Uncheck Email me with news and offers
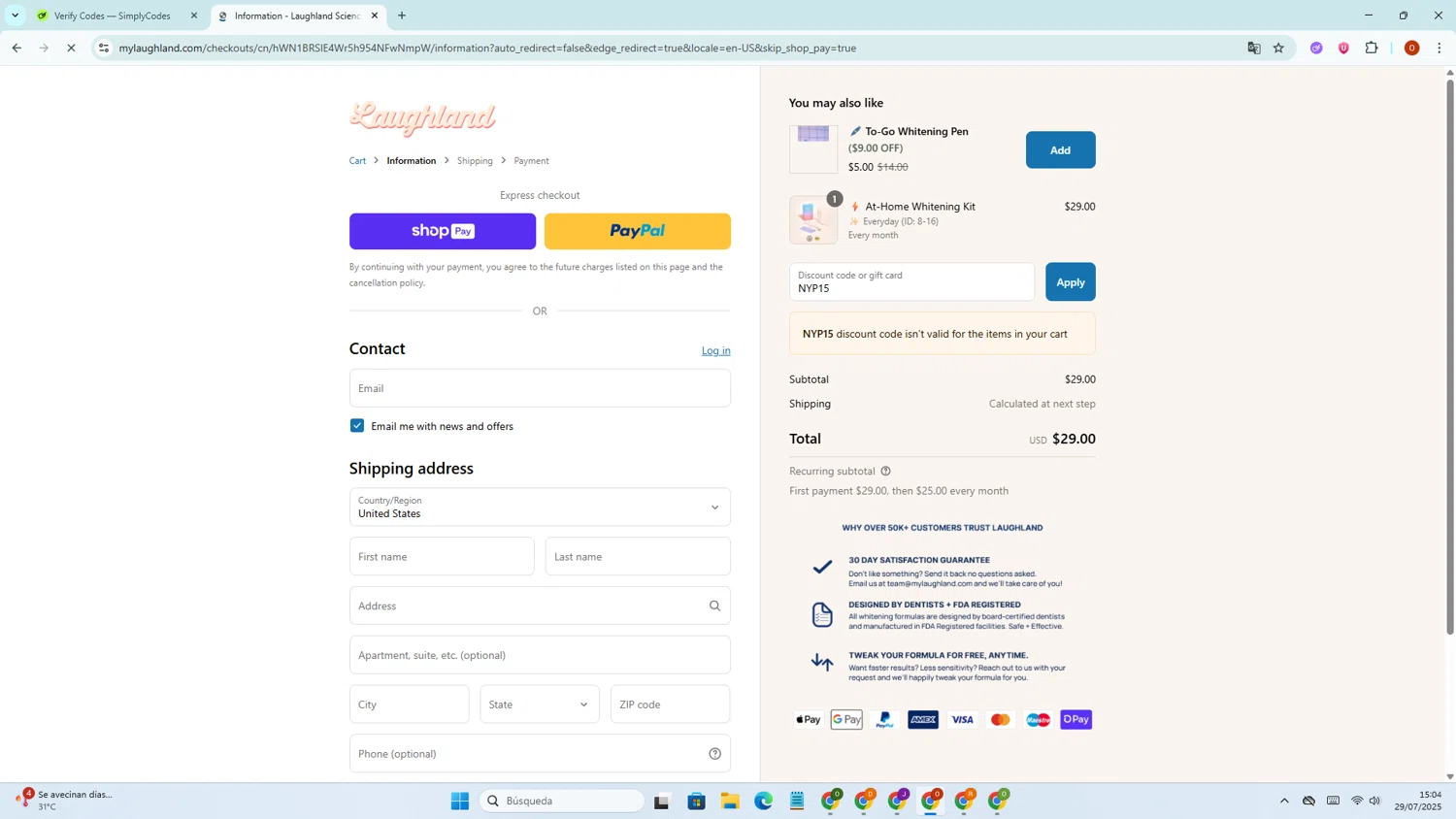 (x=357, y=426)
